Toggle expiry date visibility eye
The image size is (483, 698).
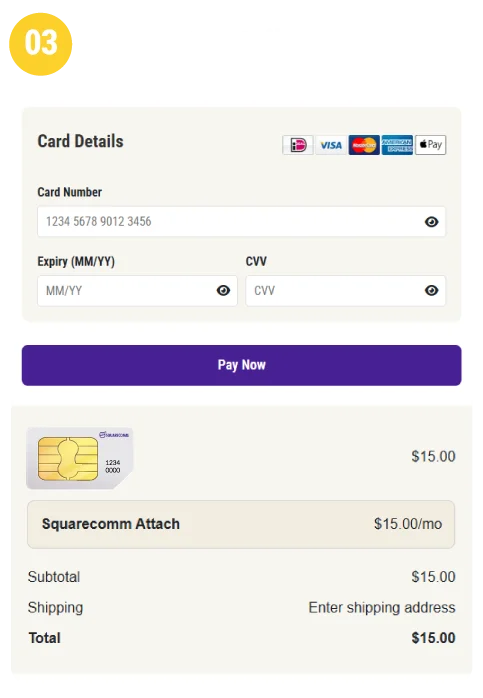[x=223, y=291]
